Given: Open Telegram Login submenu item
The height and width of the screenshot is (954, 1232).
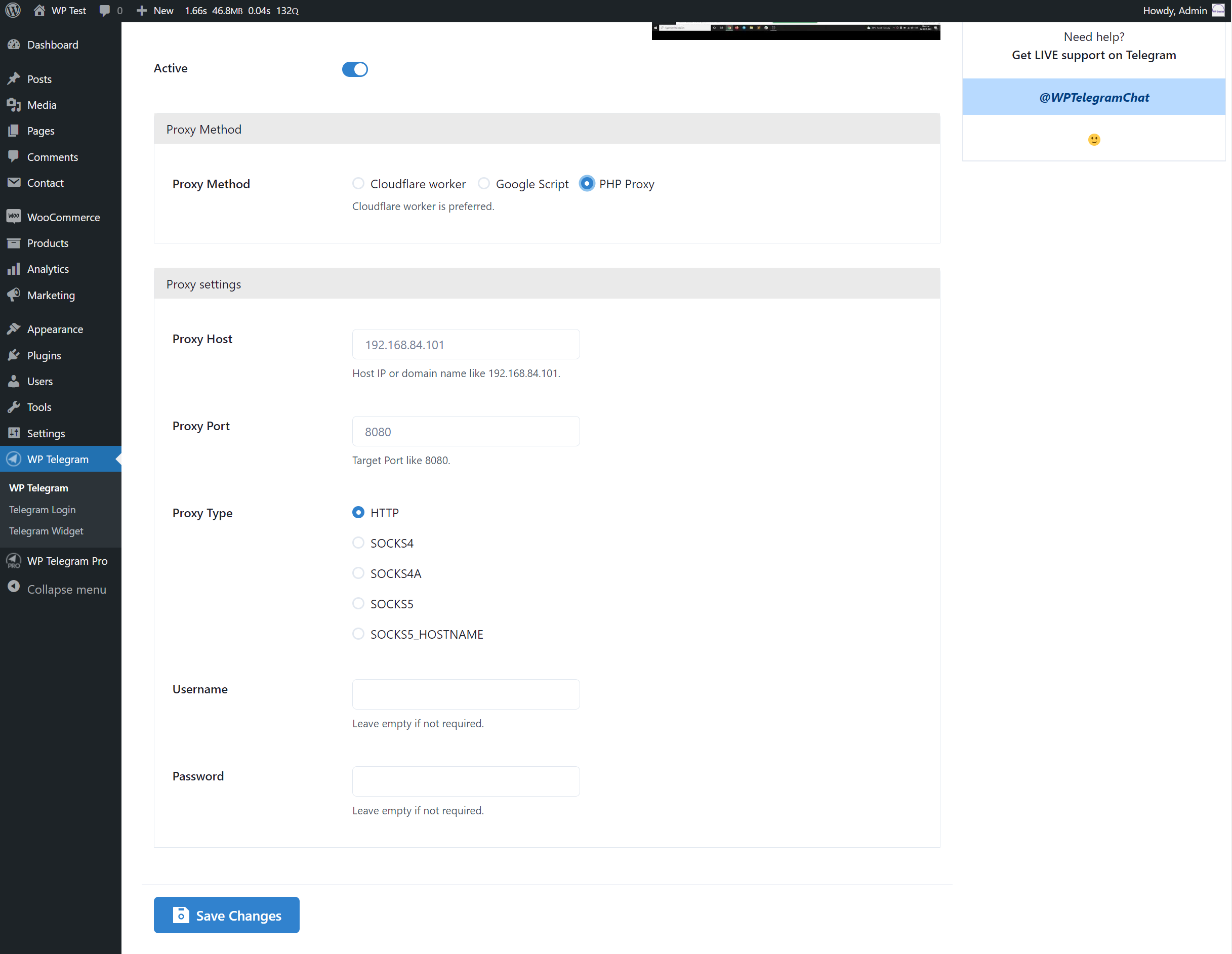Looking at the screenshot, I should tap(43, 510).
